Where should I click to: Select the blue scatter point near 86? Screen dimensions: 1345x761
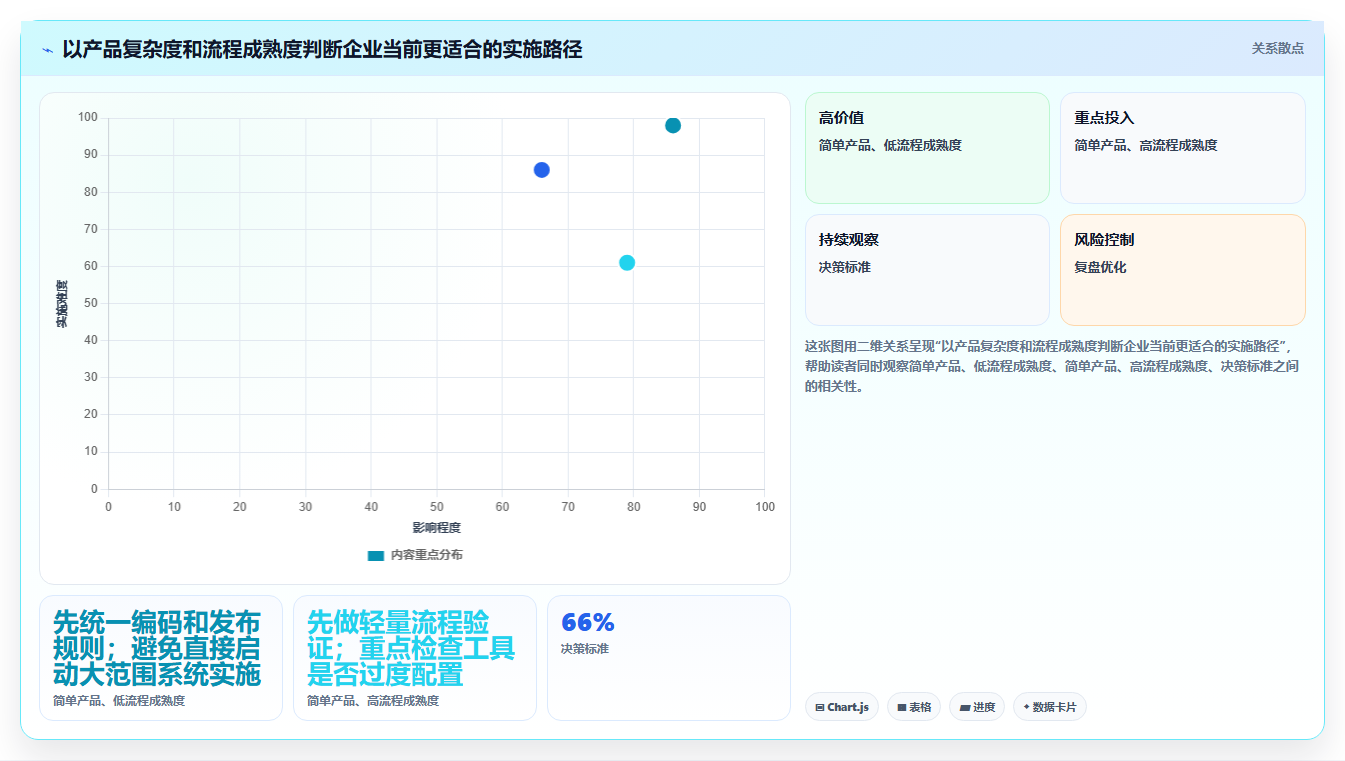pyautogui.click(x=542, y=170)
